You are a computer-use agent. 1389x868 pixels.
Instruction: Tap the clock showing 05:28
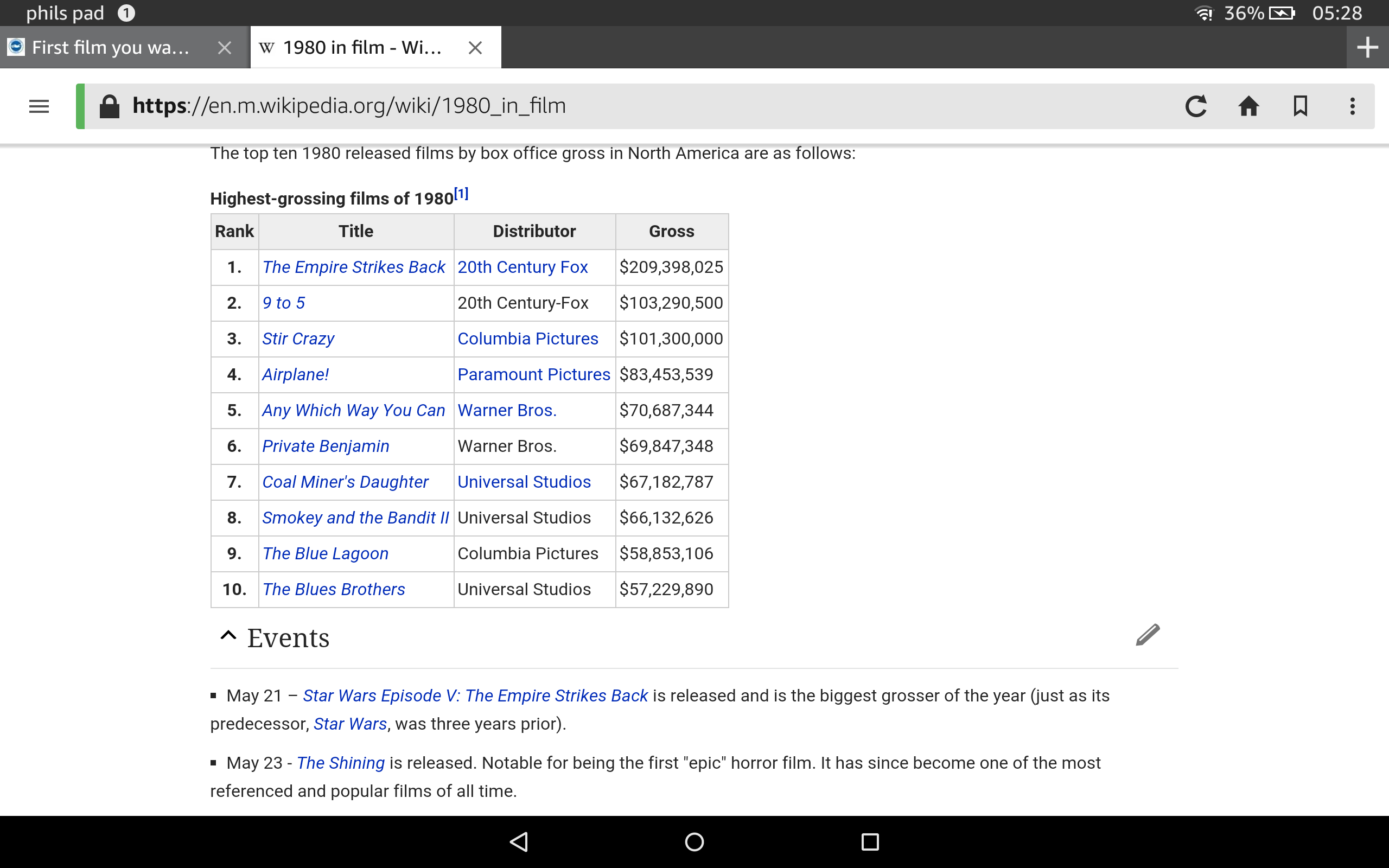coord(1337,12)
